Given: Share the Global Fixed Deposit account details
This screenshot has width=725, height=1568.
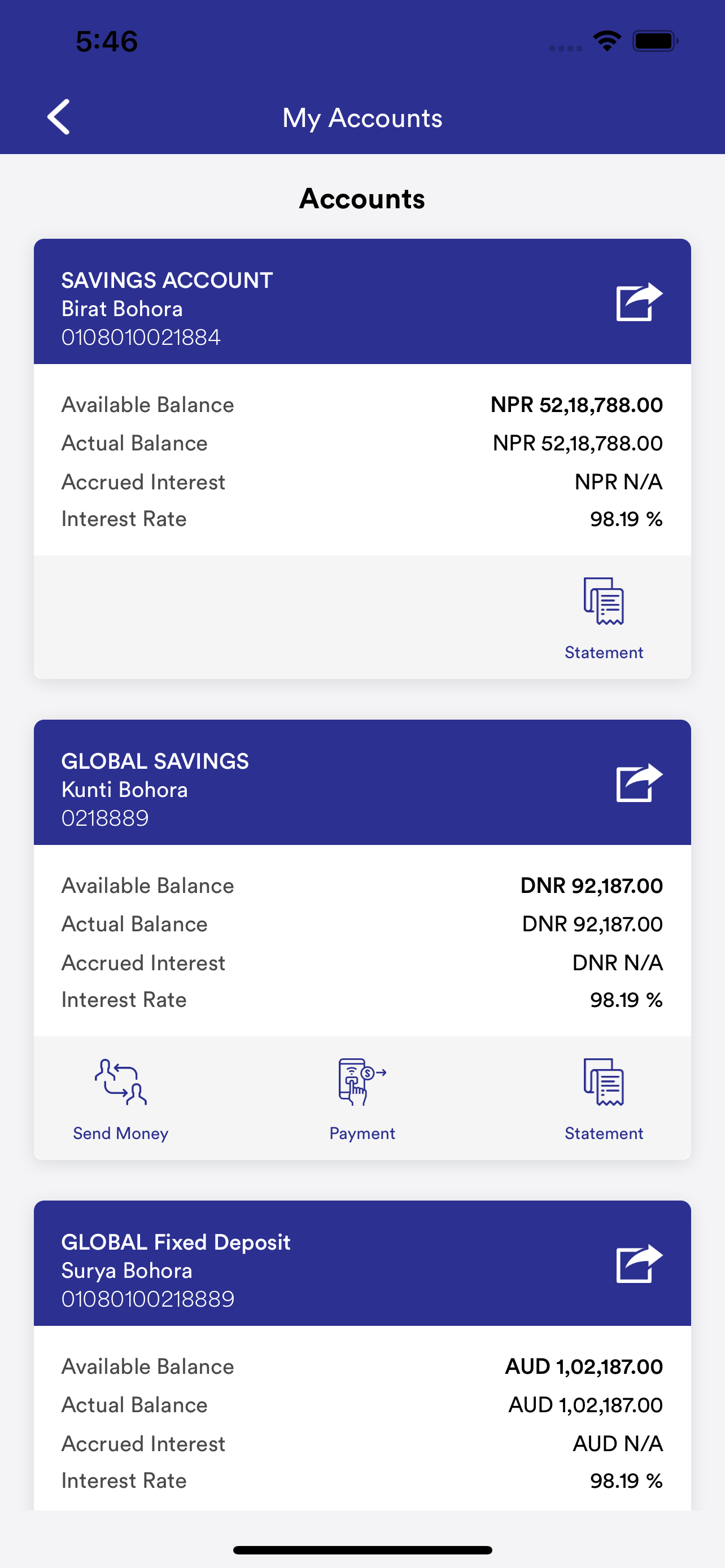Looking at the screenshot, I should [x=639, y=1263].
